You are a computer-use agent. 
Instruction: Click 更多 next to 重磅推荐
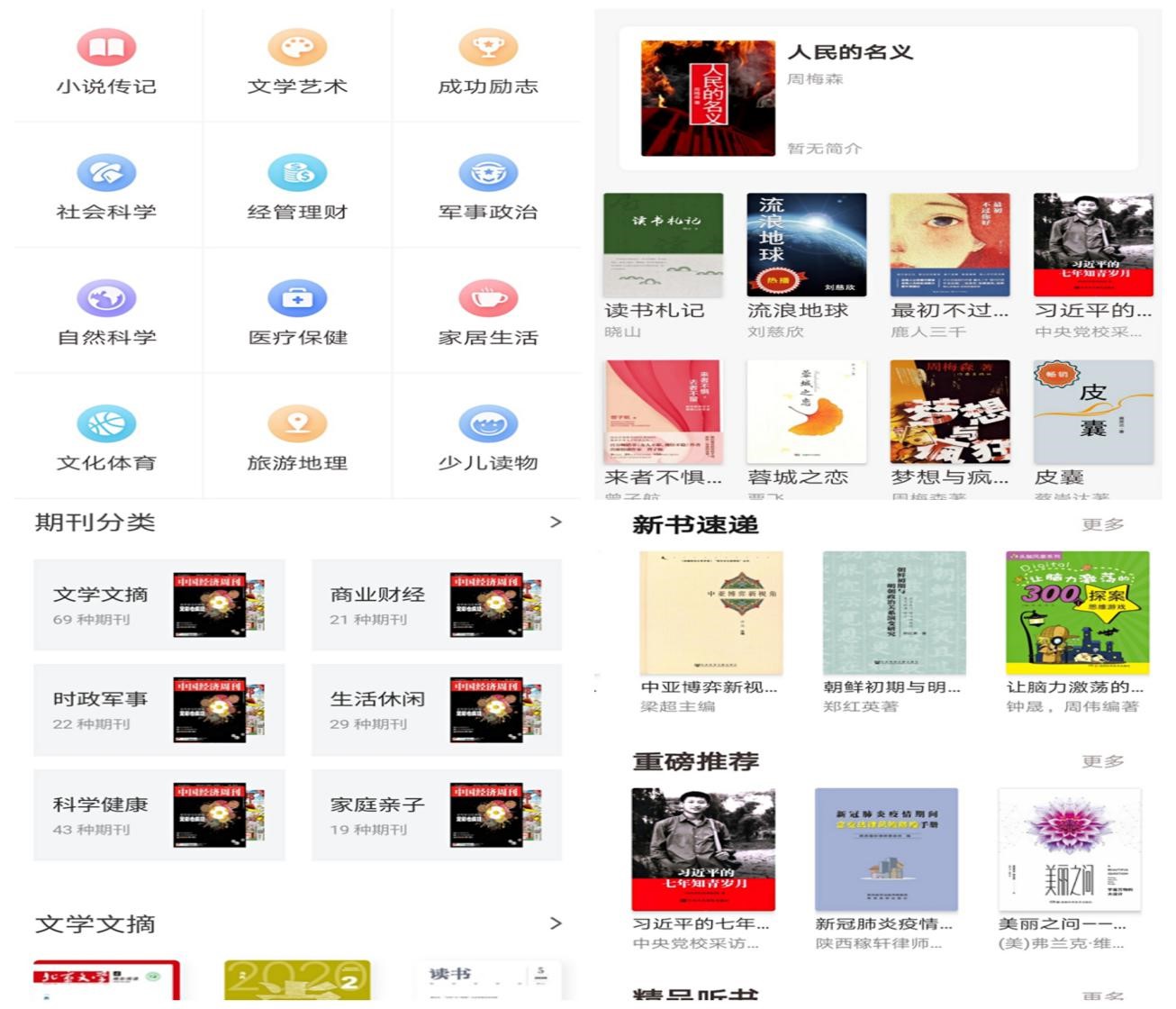click(1102, 762)
